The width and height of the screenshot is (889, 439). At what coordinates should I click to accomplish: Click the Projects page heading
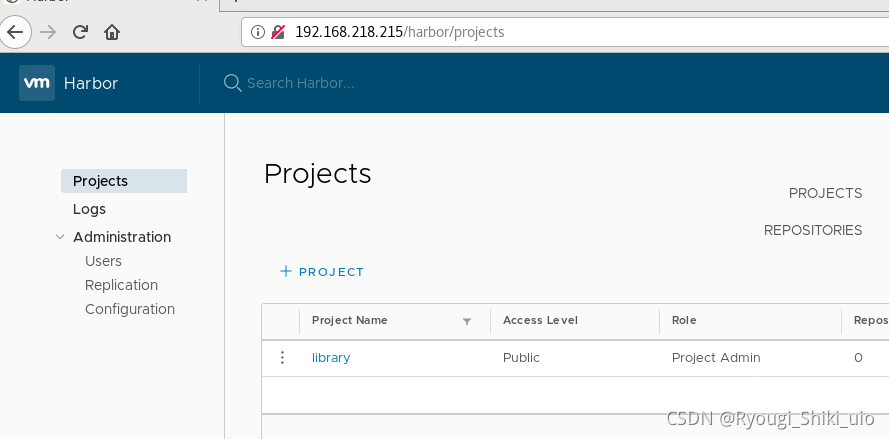318,174
